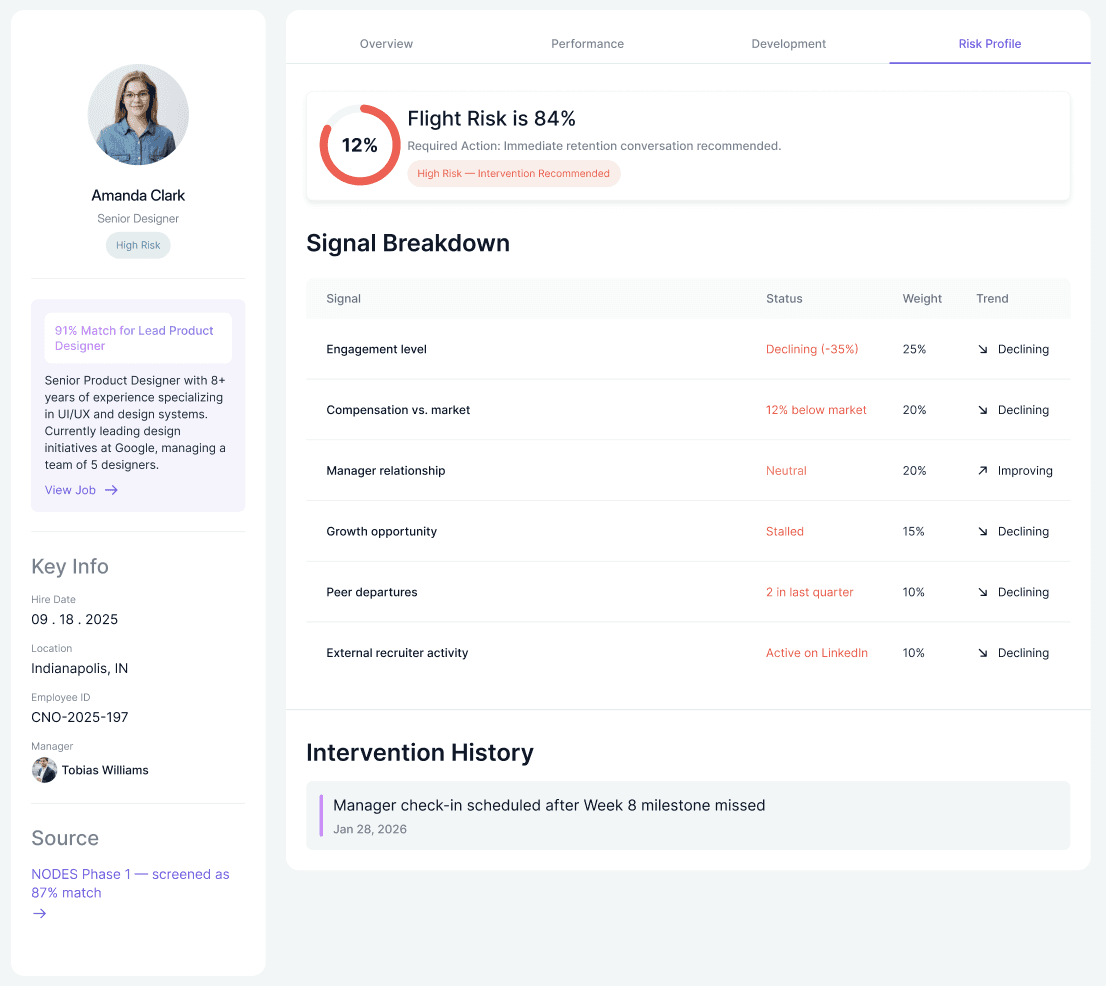Click the arrow icon beside View Job
The image size is (1106, 986).
[111, 490]
